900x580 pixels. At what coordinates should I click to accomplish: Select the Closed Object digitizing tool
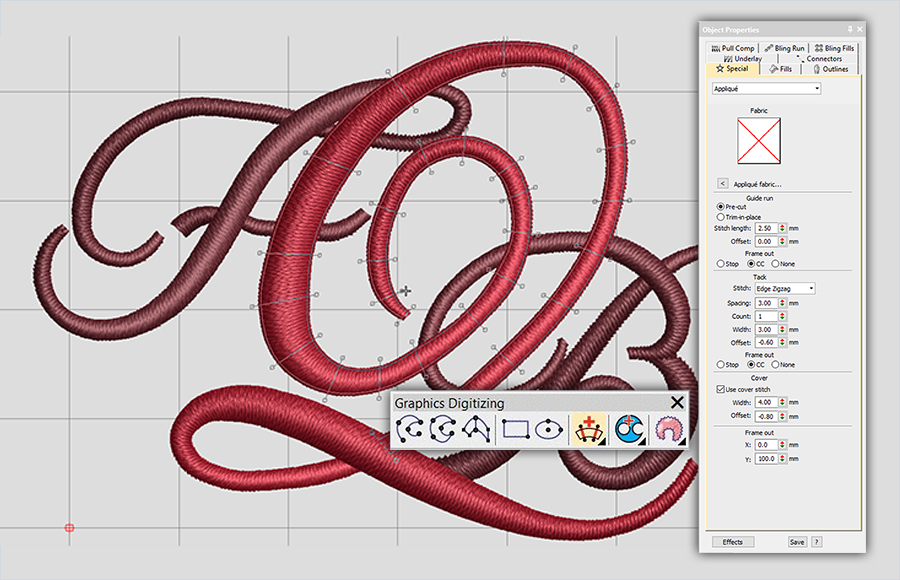441,430
